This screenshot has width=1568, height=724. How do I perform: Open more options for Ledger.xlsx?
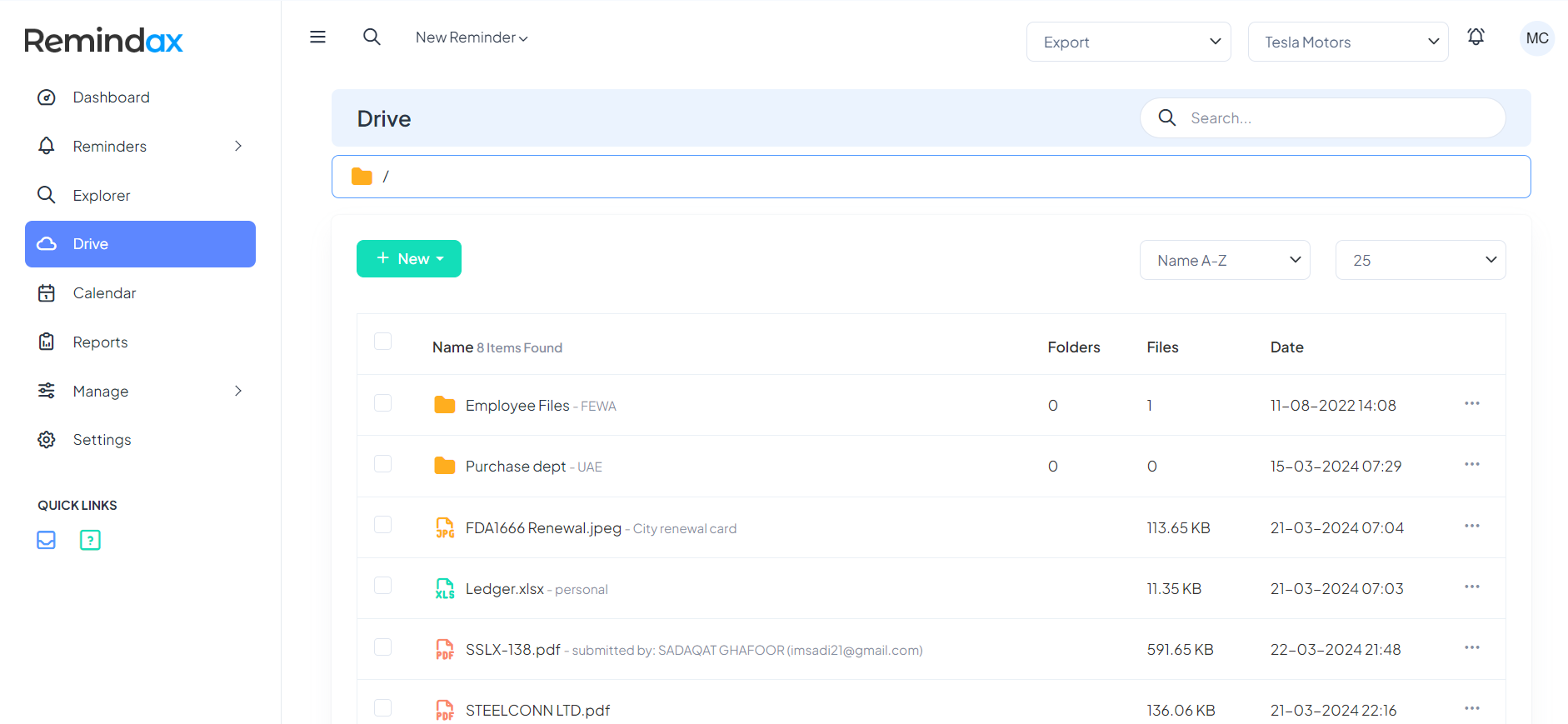[x=1472, y=587]
